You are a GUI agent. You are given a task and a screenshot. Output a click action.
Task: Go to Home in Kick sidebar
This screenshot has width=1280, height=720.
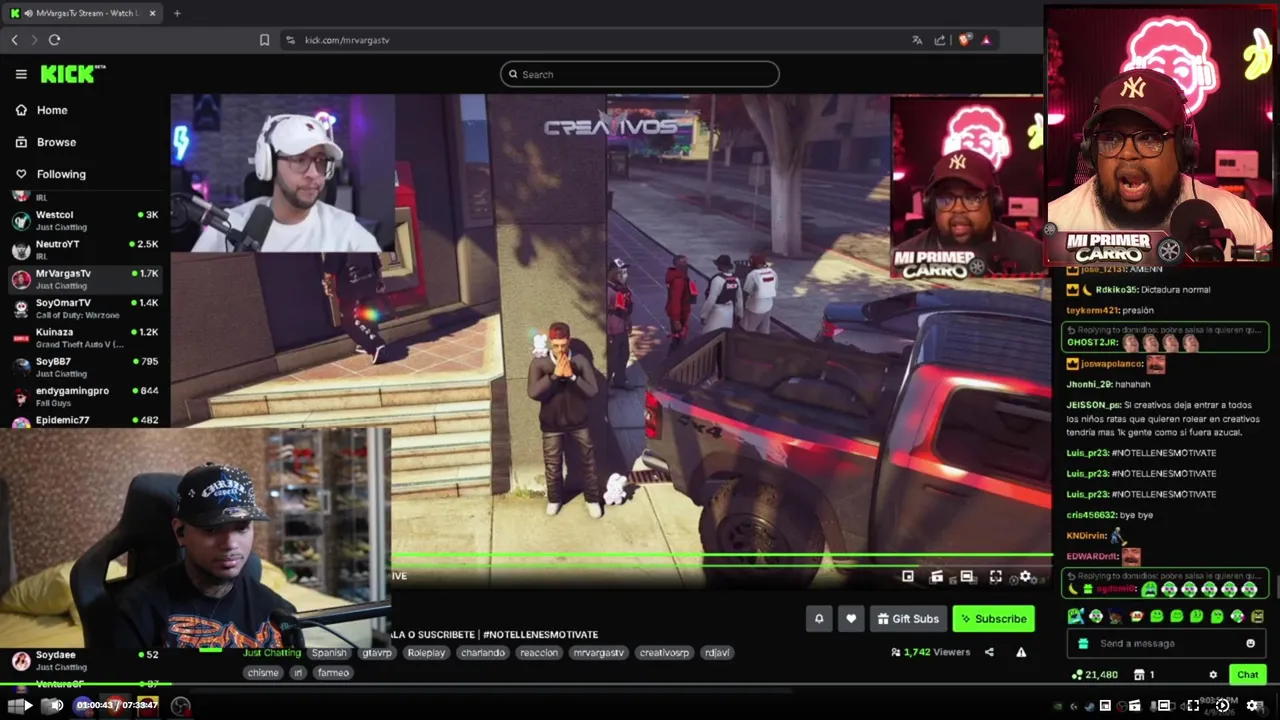coord(52,110)
